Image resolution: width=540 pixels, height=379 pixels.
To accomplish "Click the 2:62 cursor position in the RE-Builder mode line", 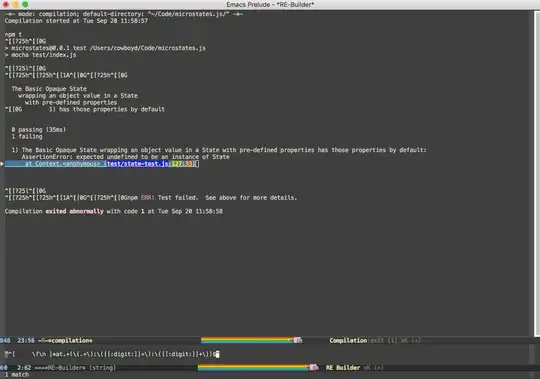I will [x=24, y=368].
